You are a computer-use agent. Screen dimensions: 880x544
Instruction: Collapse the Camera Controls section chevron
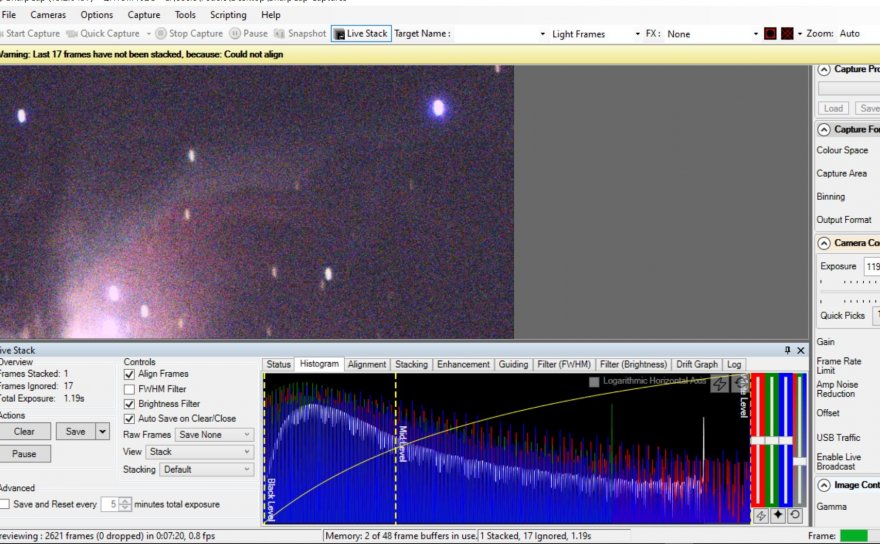[x=824, y=243]
